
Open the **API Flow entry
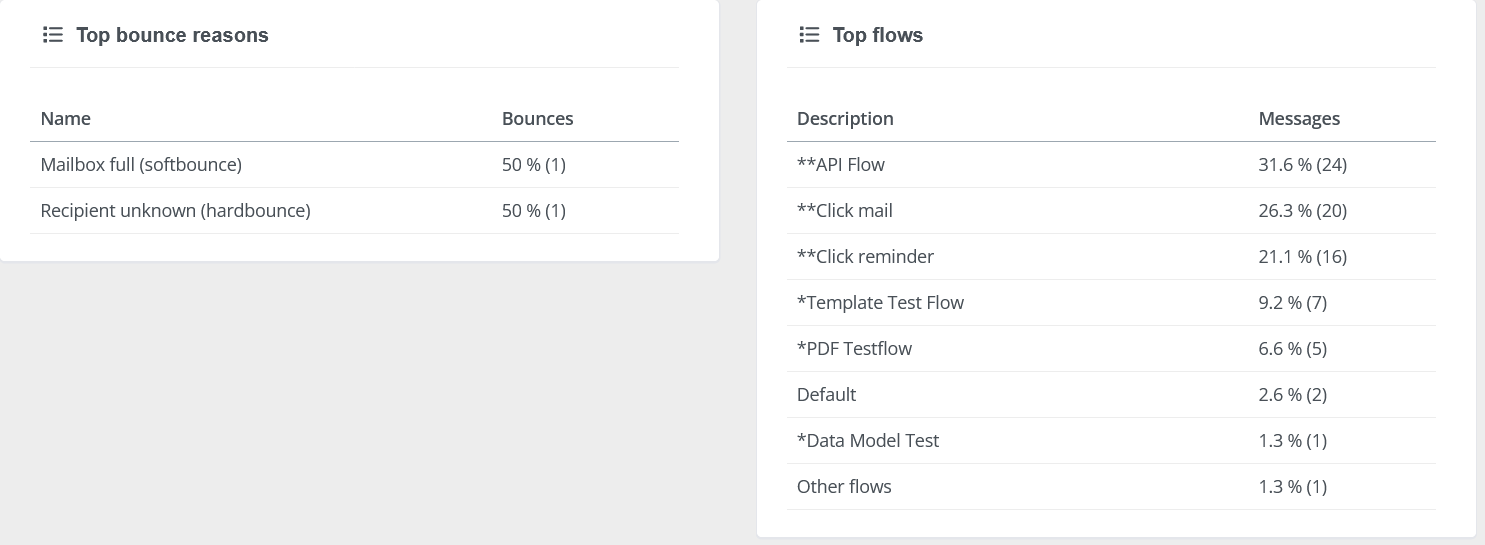(840, 164)
